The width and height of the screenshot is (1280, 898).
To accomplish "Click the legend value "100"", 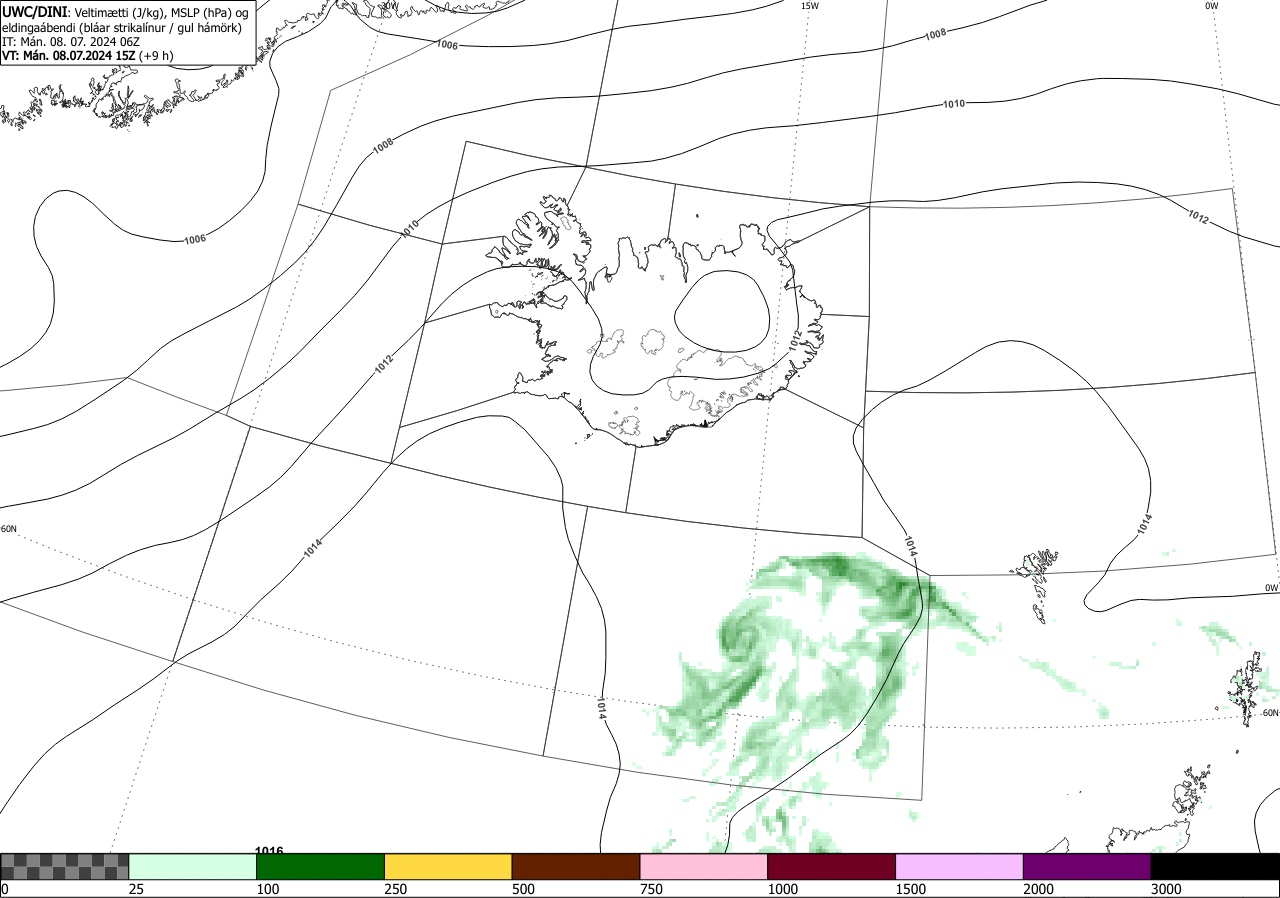I will click(268, 889).
